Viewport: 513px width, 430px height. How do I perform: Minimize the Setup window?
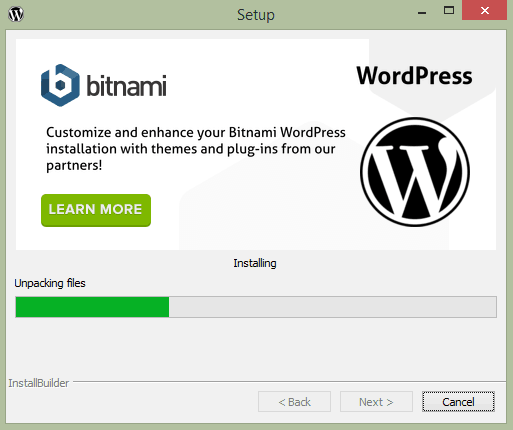tap(422, 13)
